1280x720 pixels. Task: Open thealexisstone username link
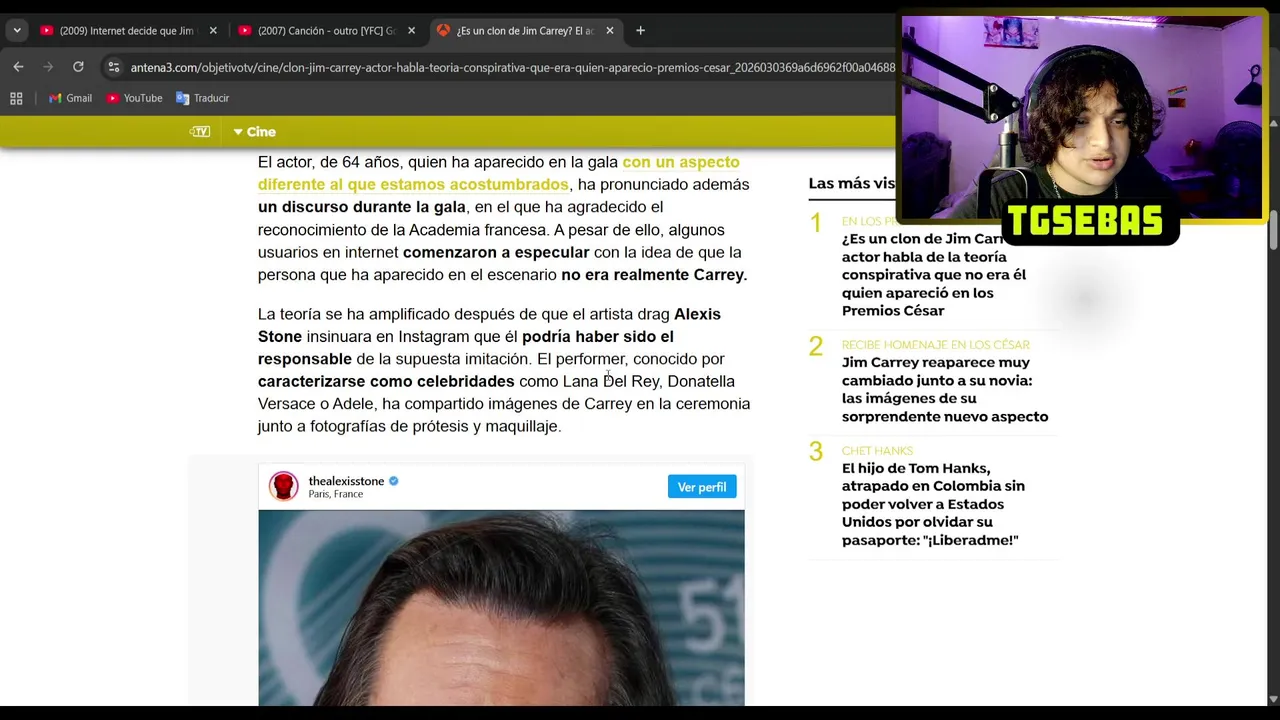346,481
